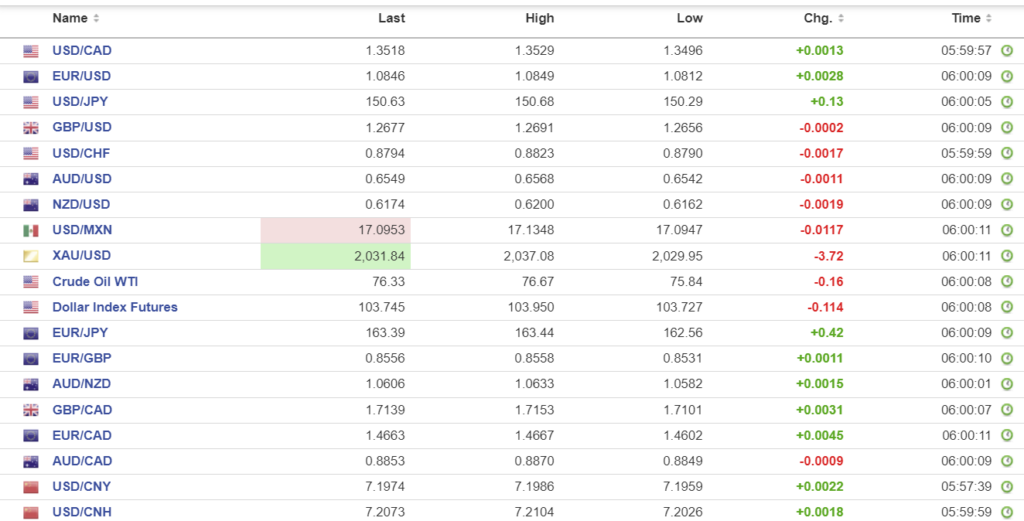Image resolution: width=1024 pixels, height=521 pixels.
Task: Open the USD/CHF pair link
Action: pos(82,153)
